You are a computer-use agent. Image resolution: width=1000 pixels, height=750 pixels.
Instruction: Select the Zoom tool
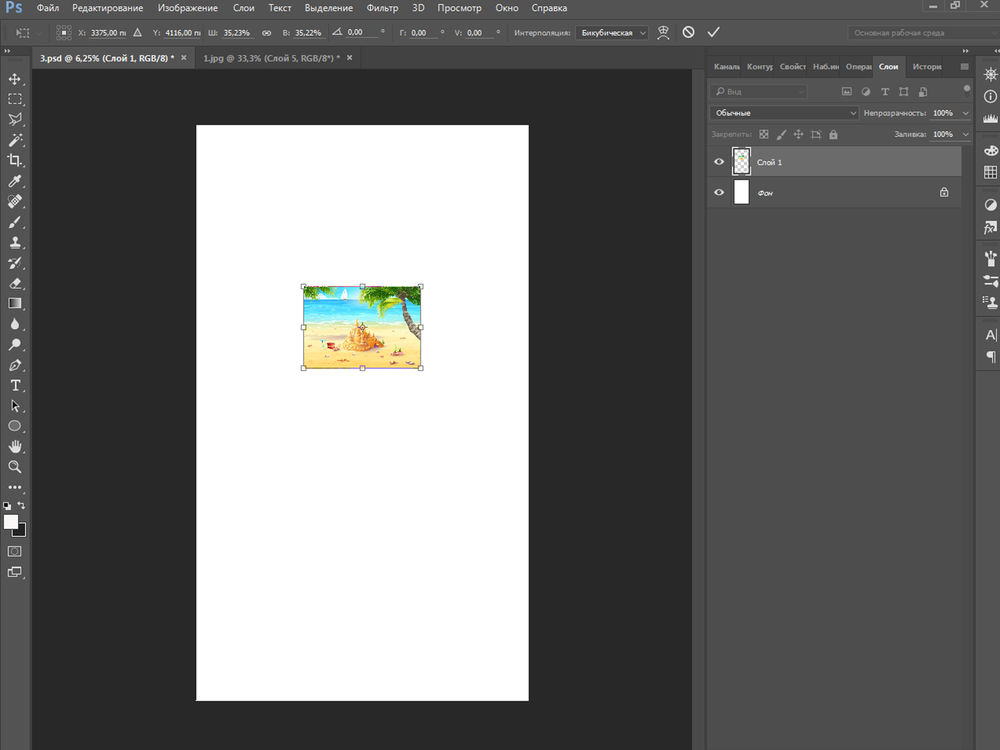click(x=15, y=466)
